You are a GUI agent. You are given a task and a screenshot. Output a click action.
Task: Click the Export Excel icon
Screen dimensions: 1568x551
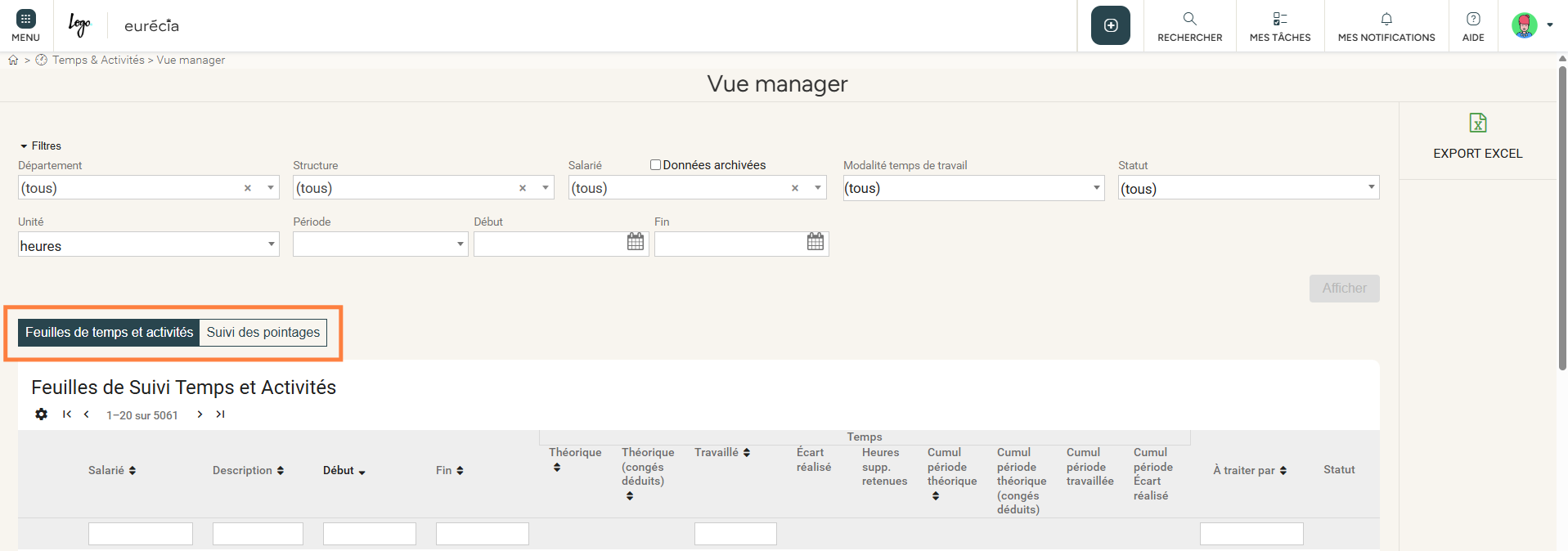[1477, 123]
